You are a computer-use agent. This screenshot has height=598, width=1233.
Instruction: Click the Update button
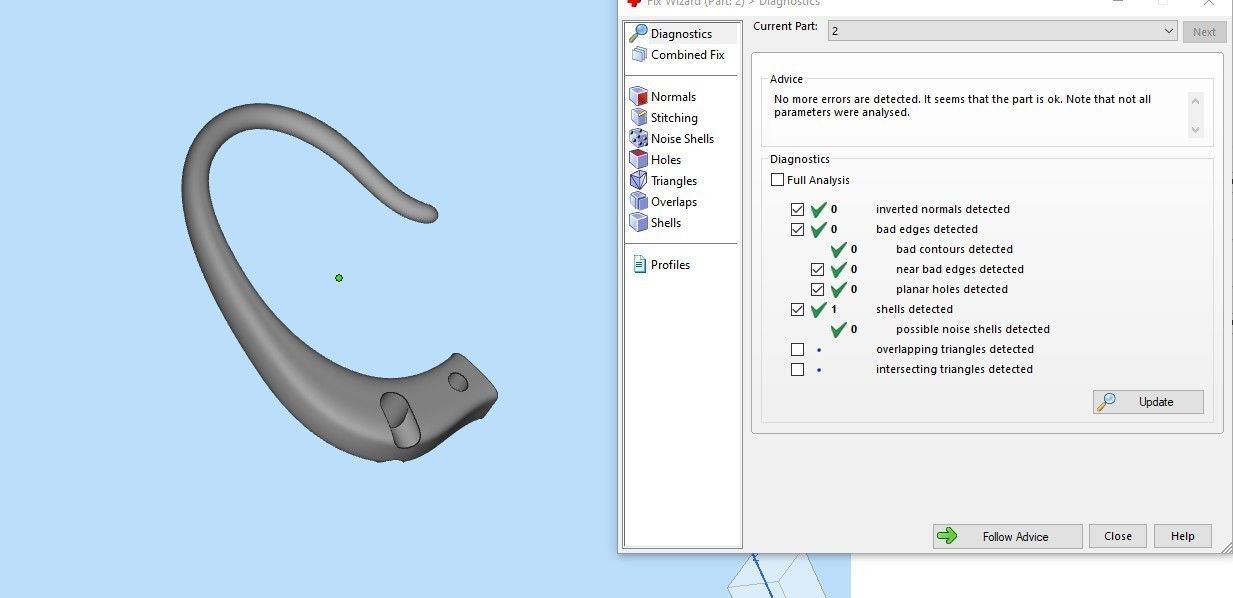(x=1148, y=402)
